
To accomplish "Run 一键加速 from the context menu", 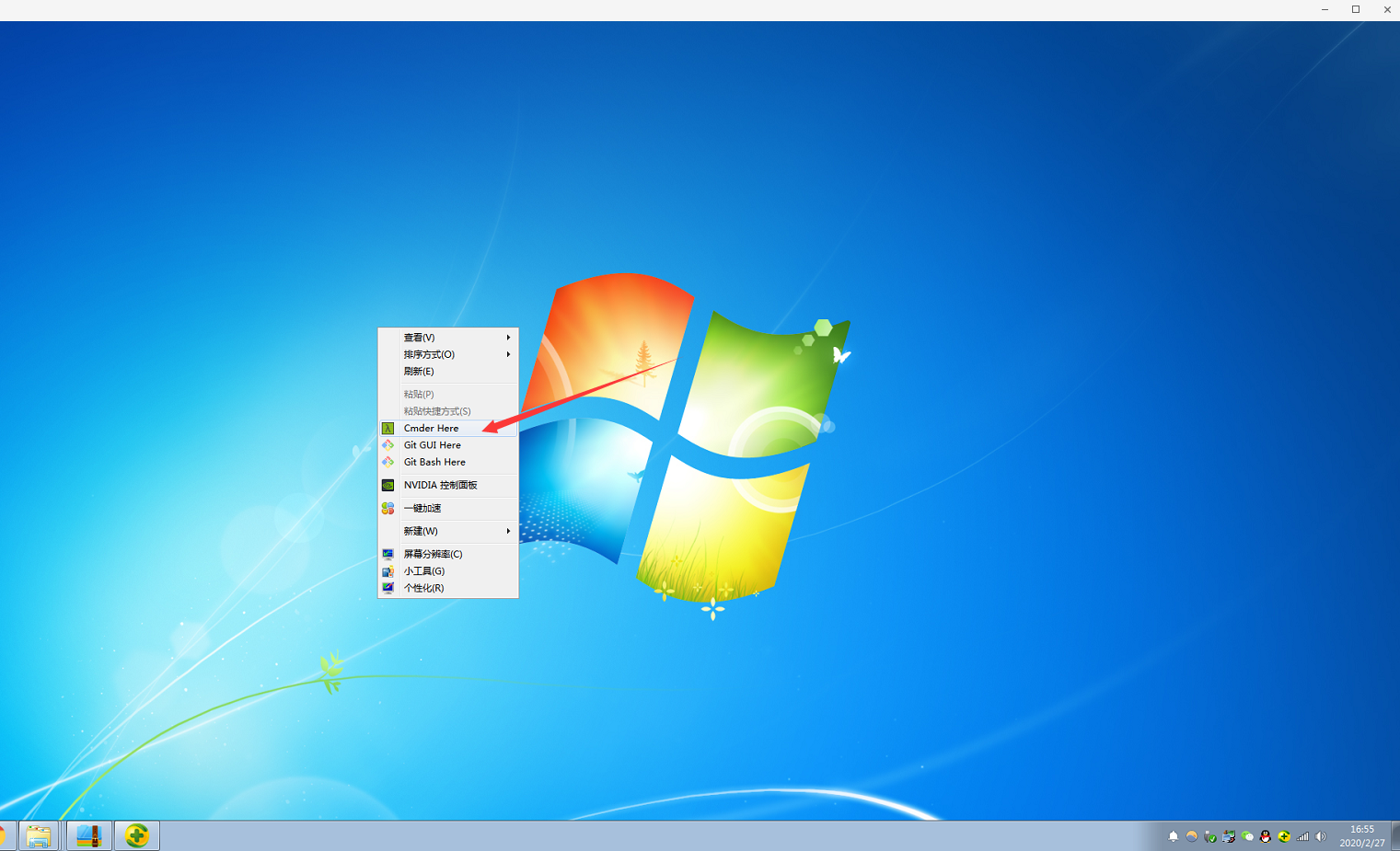I will (448, 509).
